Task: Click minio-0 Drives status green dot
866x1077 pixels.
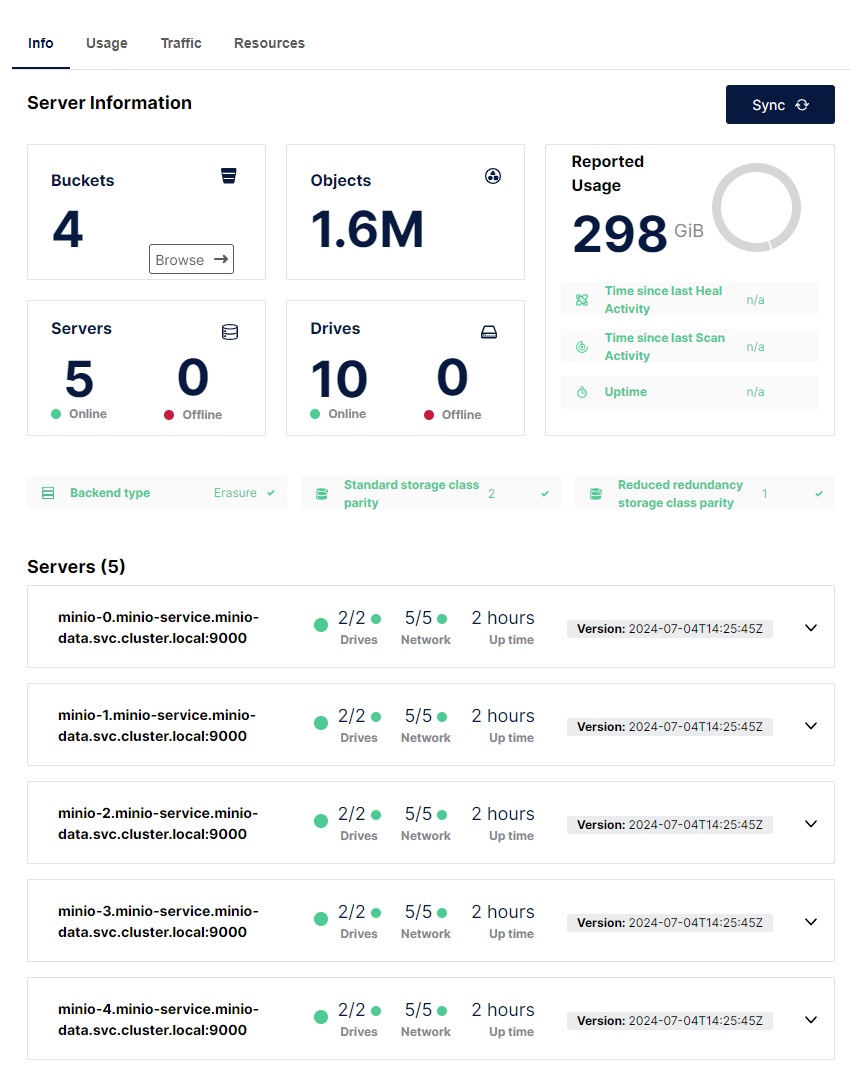Action: 376,619
